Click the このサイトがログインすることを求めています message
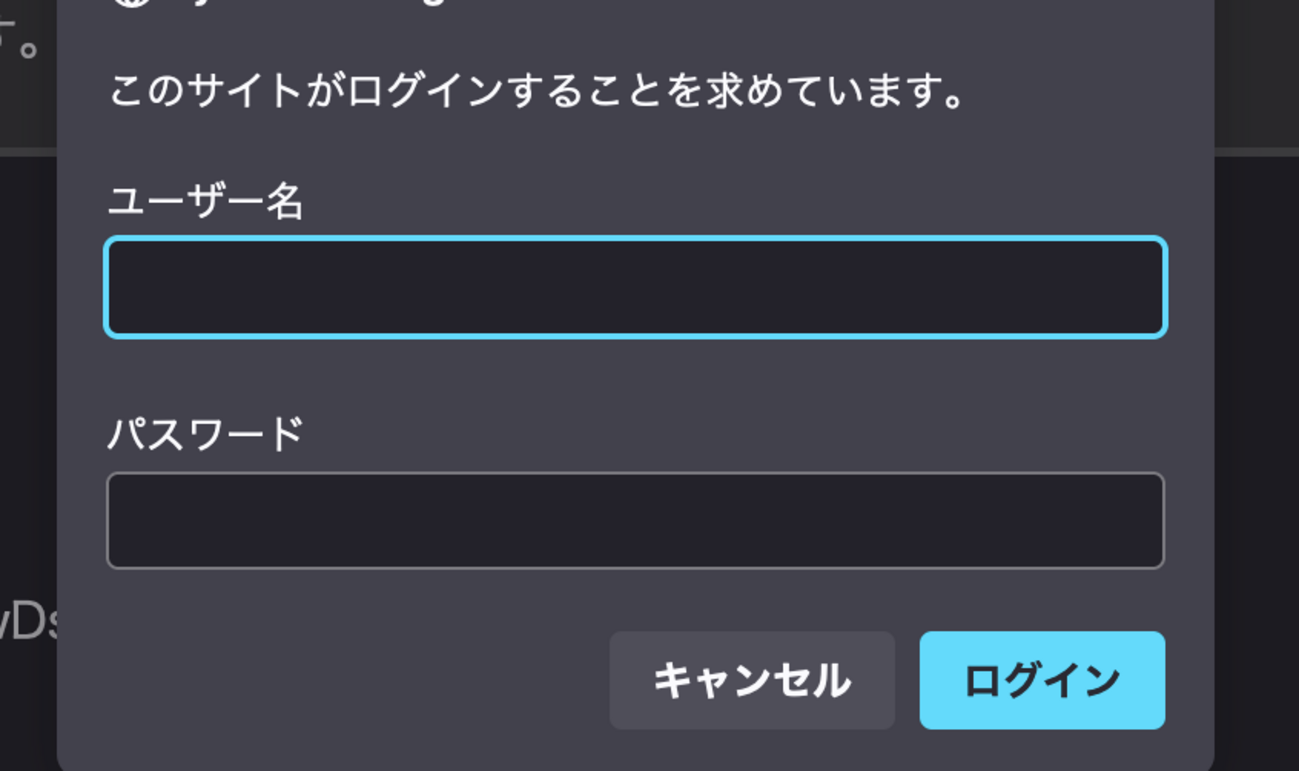This screenshot has height=771, width=1299. pyautogui.click(x=537, y=92)
